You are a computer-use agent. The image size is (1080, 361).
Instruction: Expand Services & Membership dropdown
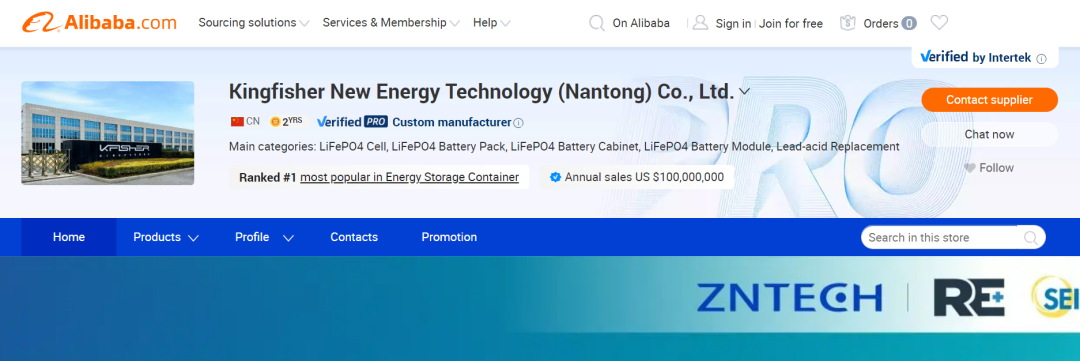(391, 23)
